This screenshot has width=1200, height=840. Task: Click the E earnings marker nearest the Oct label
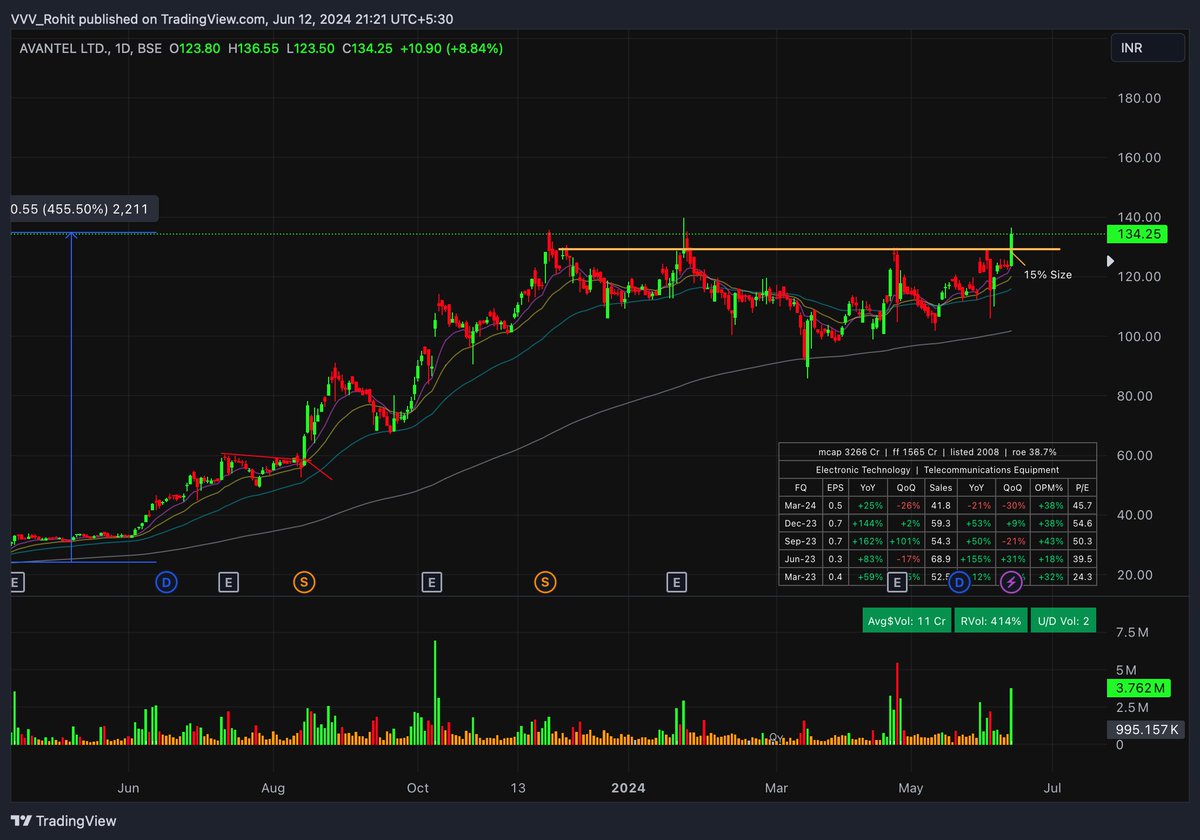(x=432, y=581)
